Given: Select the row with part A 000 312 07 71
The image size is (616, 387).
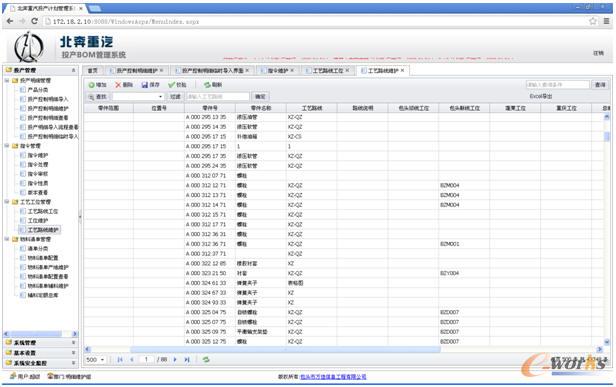Looking at the screenshot, I should click(x=344, y=176).
